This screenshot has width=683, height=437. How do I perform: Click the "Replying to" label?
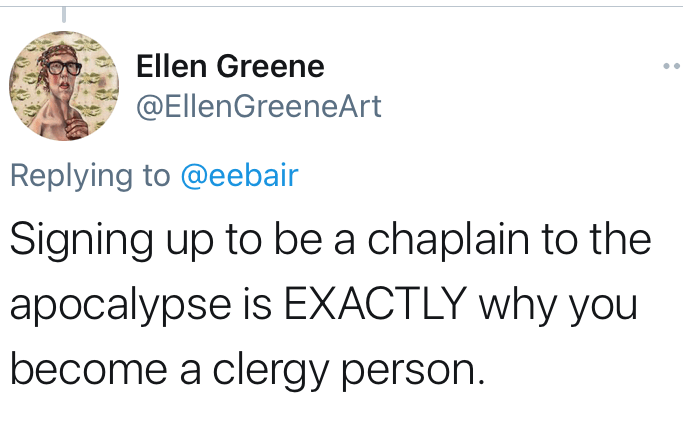pyautogui.click(x=90, y=175)
